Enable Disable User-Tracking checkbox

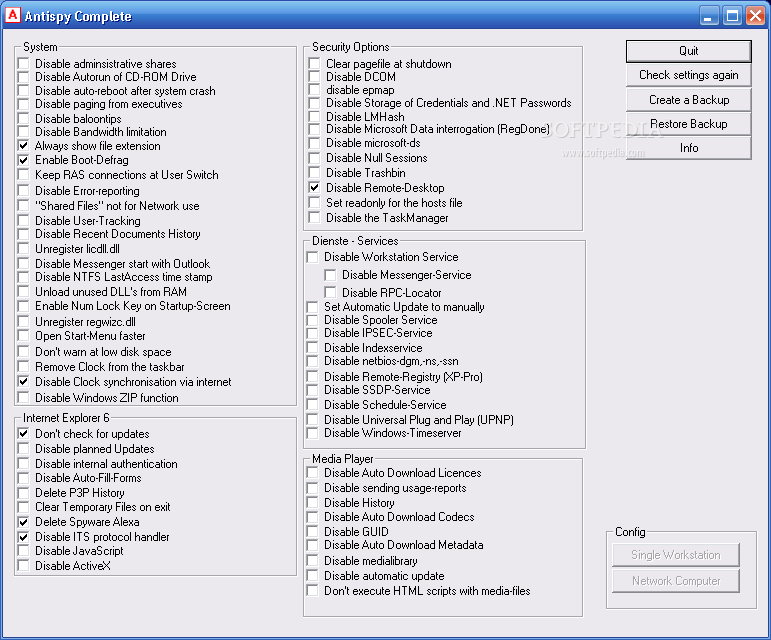pos(23,220)
